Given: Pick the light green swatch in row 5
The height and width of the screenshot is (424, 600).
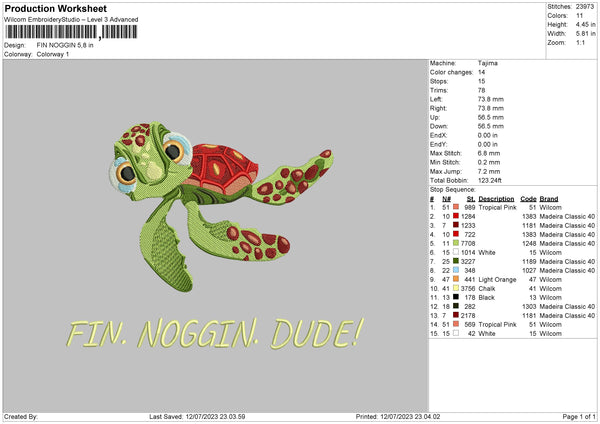Looking at the screenshot, I should pos(456,243).
